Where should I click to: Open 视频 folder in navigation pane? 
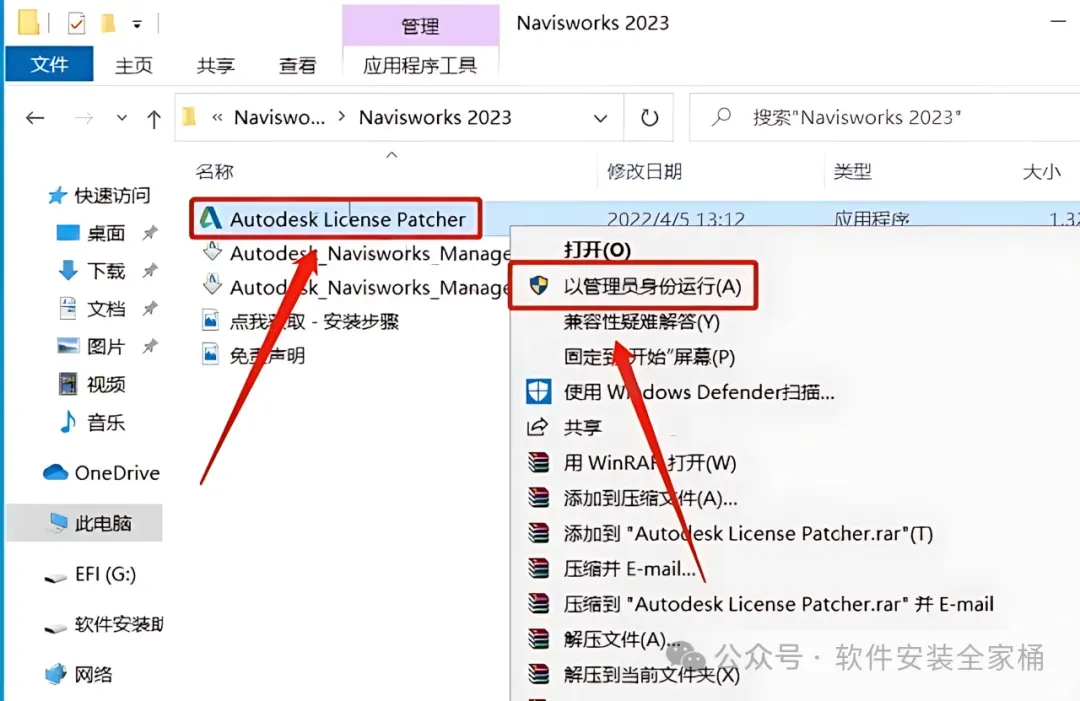coord(105,384)
